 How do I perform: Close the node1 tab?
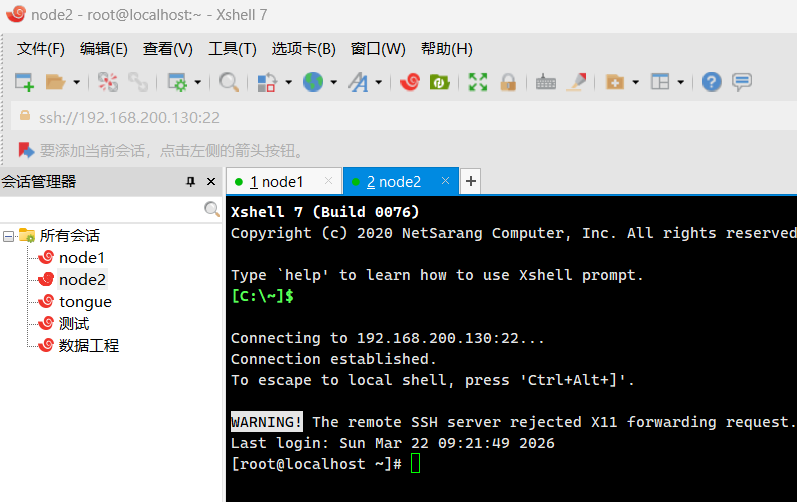(328, 181)
